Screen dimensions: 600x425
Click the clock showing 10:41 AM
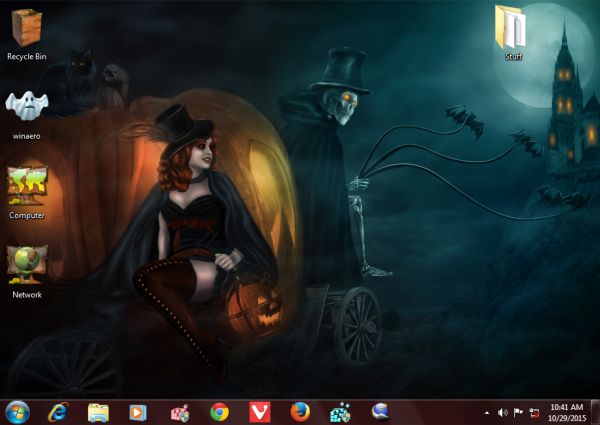pyautogui.click(x=567, y=407)
